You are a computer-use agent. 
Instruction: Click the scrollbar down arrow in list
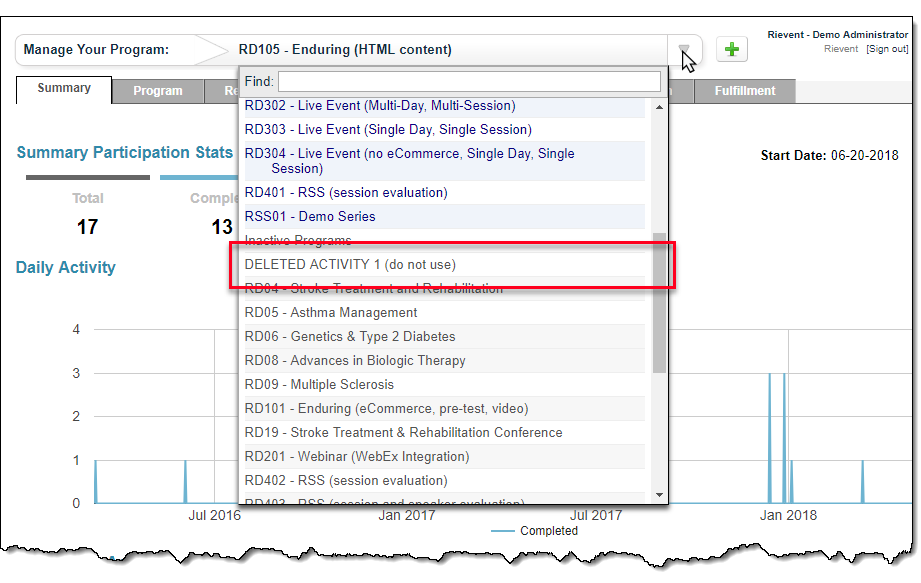coord(659,495)
